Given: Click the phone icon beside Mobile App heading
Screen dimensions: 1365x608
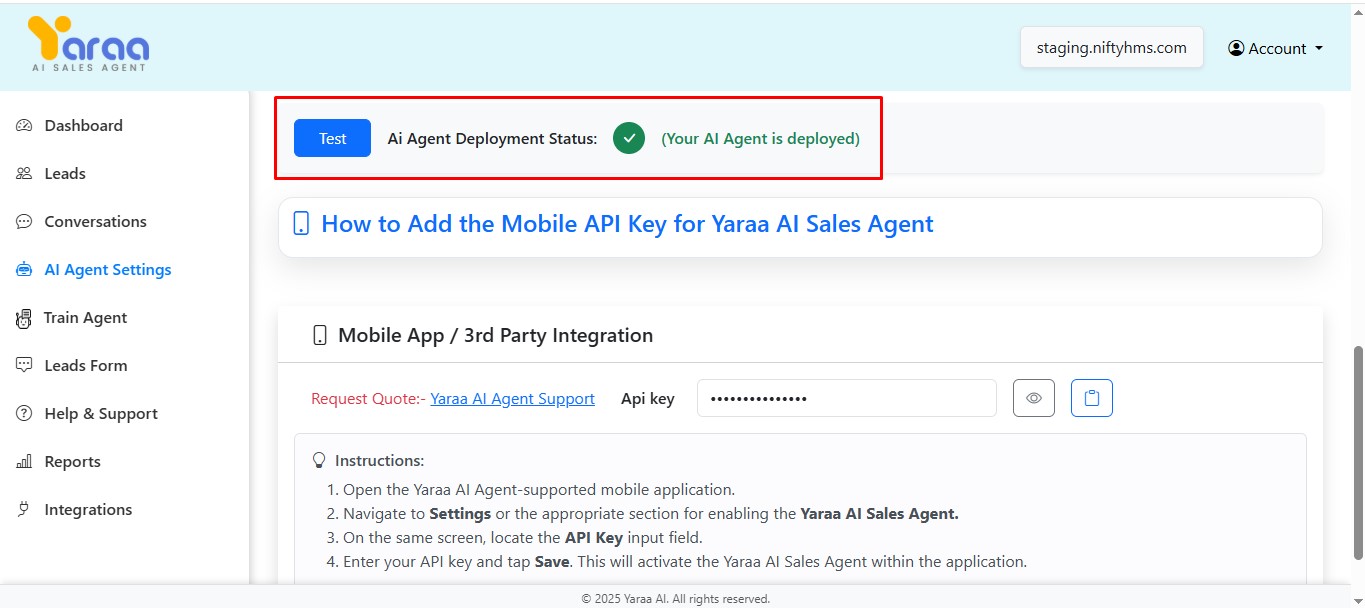Looking at the screenshot, I should [x=320, y=335].
